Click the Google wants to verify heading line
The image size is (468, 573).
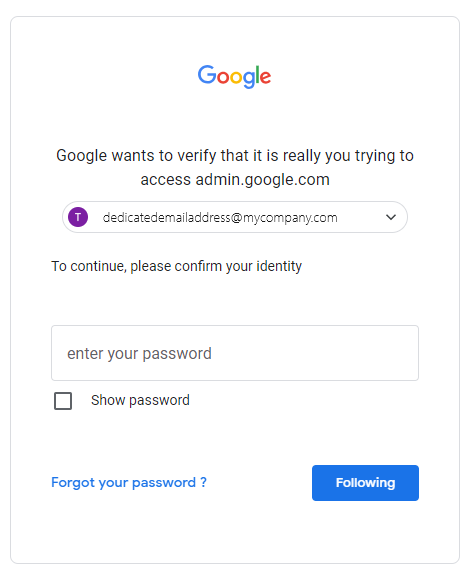[235, 156]
